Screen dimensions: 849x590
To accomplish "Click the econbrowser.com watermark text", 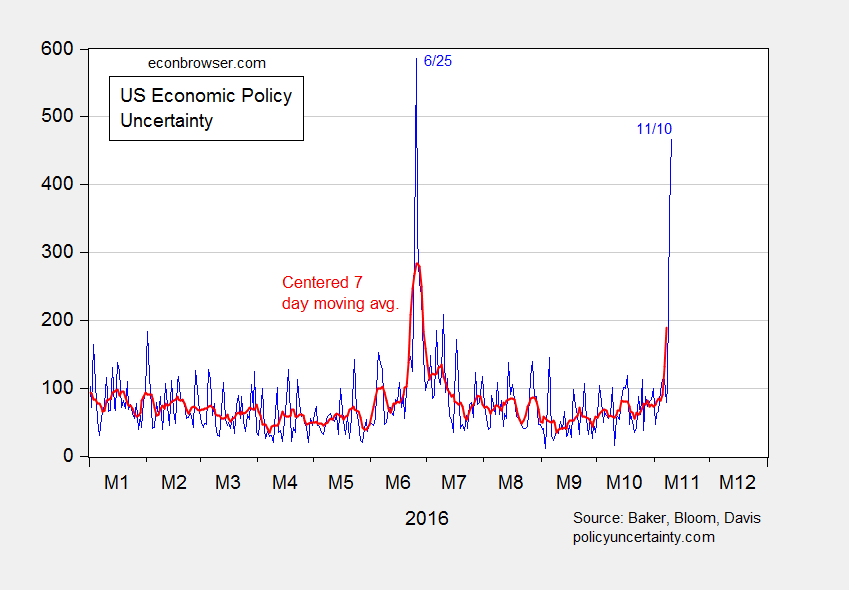I will 207,63.
